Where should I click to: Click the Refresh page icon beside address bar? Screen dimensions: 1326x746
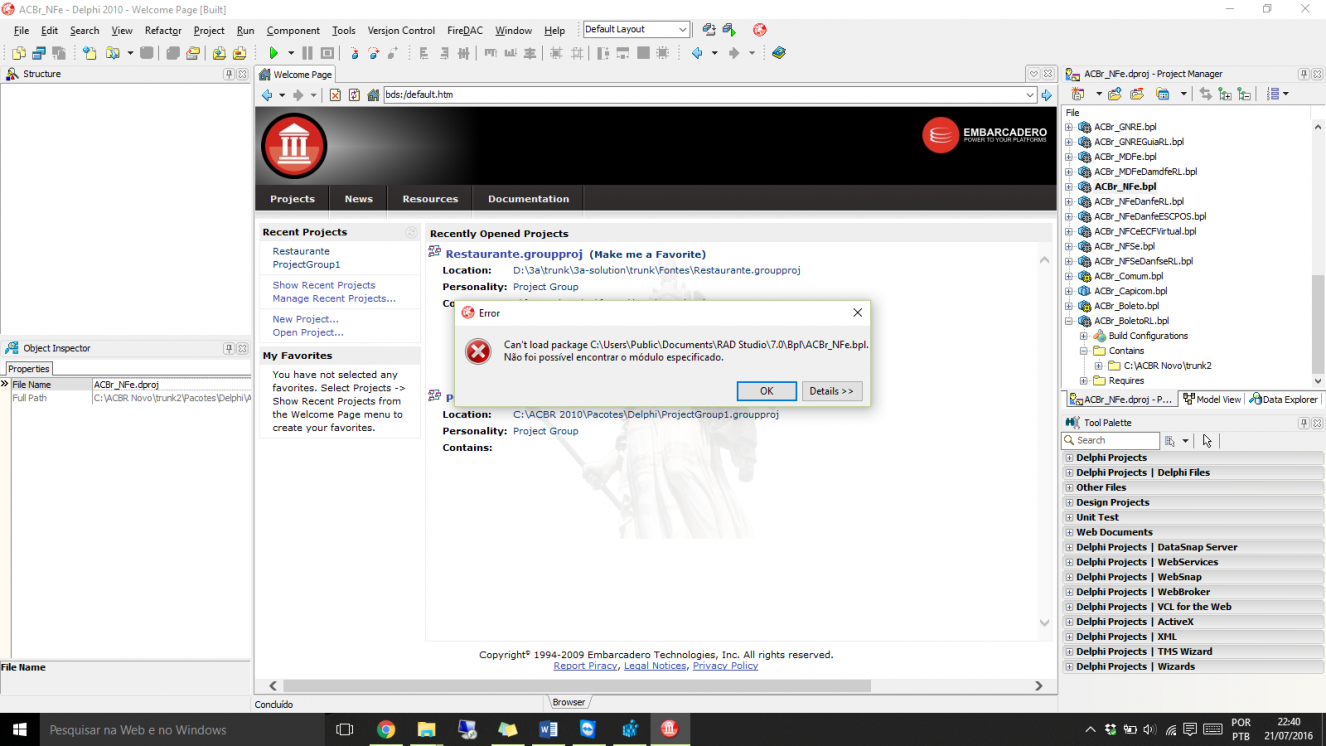[x=354, y=95]
